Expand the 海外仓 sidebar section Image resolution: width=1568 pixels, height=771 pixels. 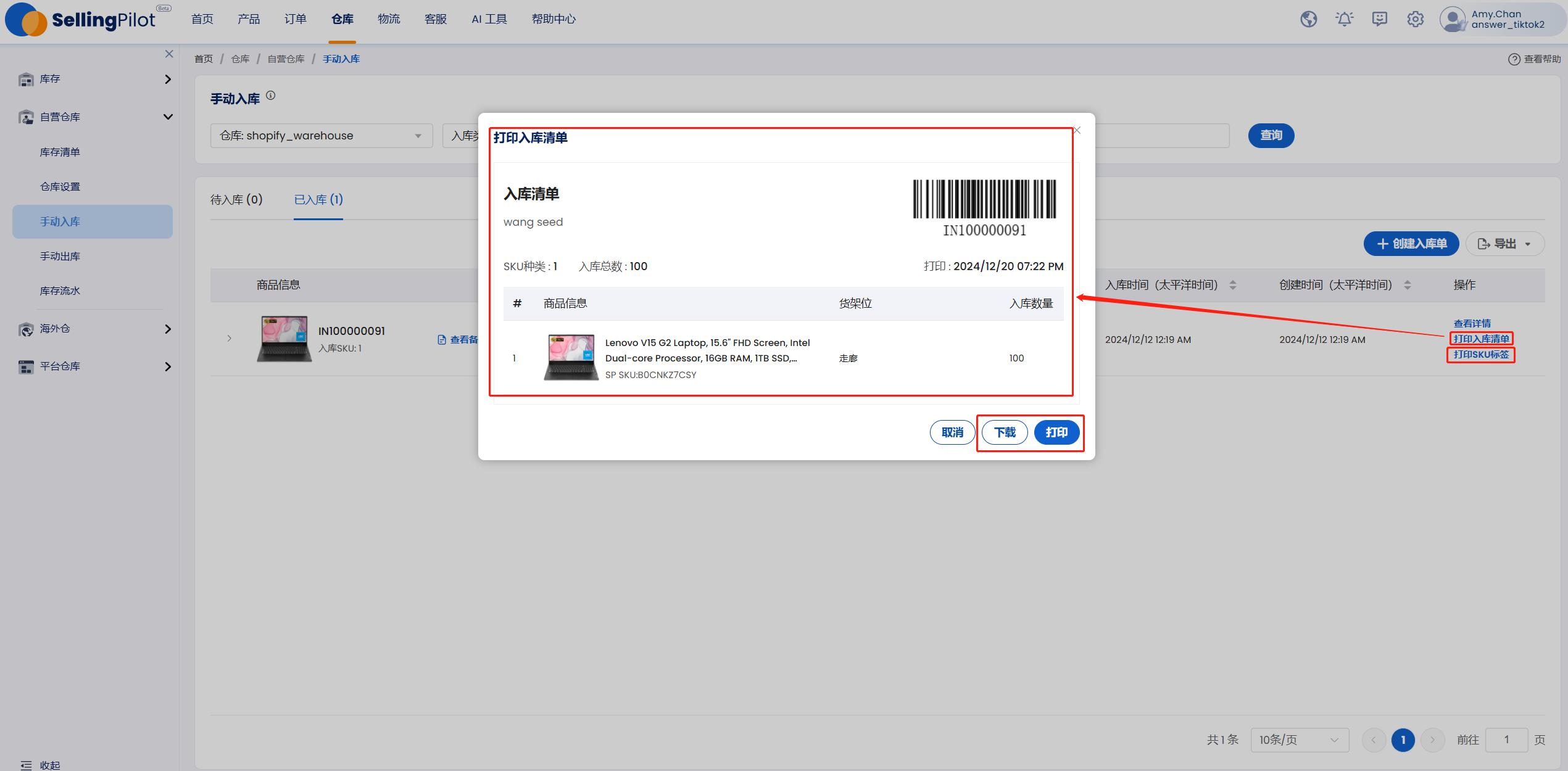click(93, 329)
